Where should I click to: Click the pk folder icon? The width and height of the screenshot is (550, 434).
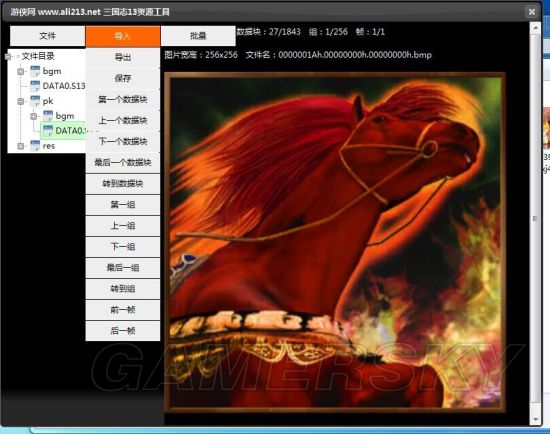point(35,101)
